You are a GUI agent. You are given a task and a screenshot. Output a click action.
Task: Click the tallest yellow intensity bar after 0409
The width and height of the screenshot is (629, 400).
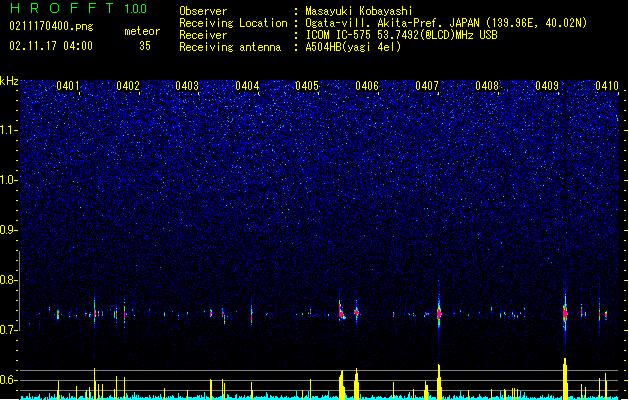pyautogui.click(x=565, y=378)
